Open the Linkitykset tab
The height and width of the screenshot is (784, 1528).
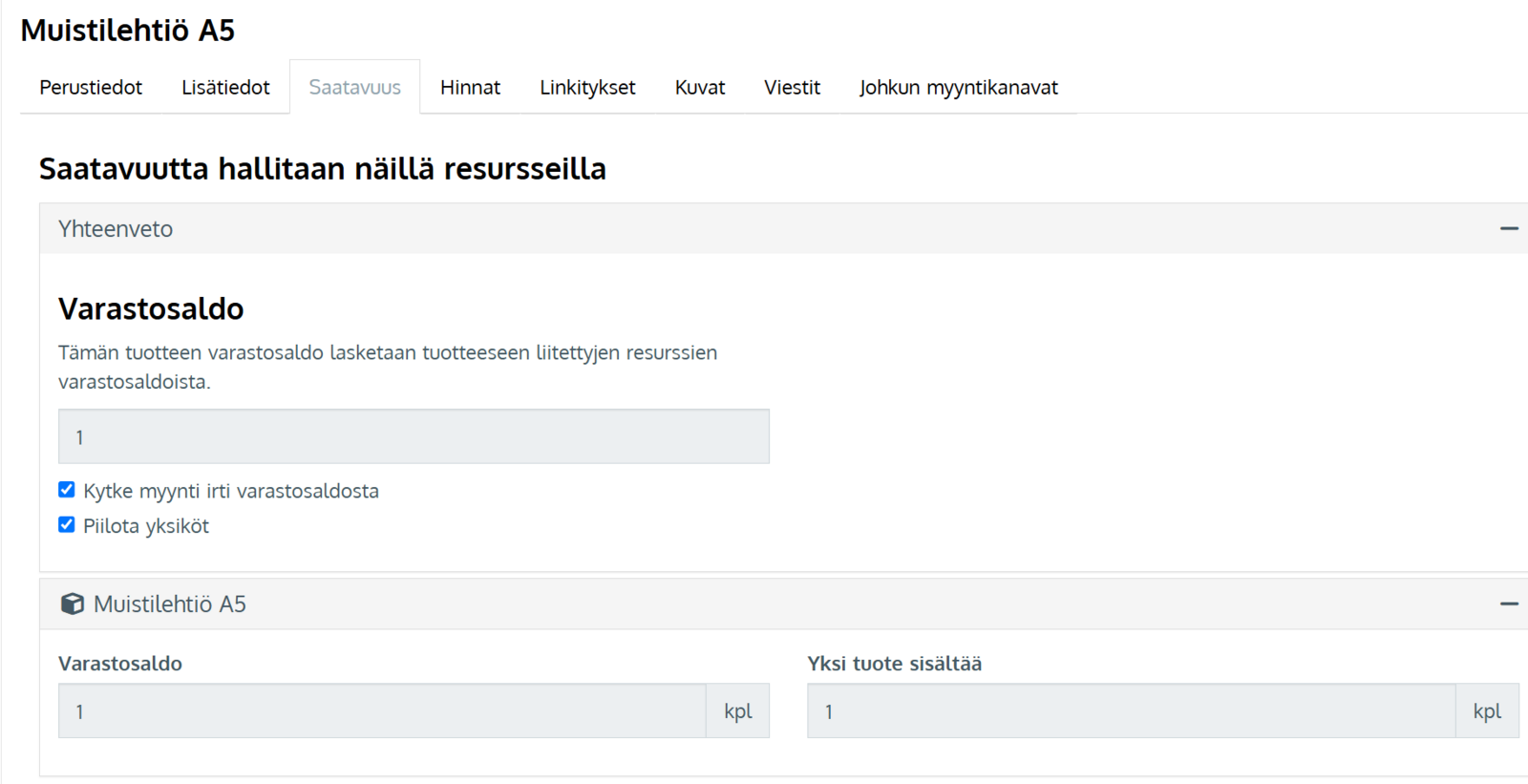coord(587,88)
